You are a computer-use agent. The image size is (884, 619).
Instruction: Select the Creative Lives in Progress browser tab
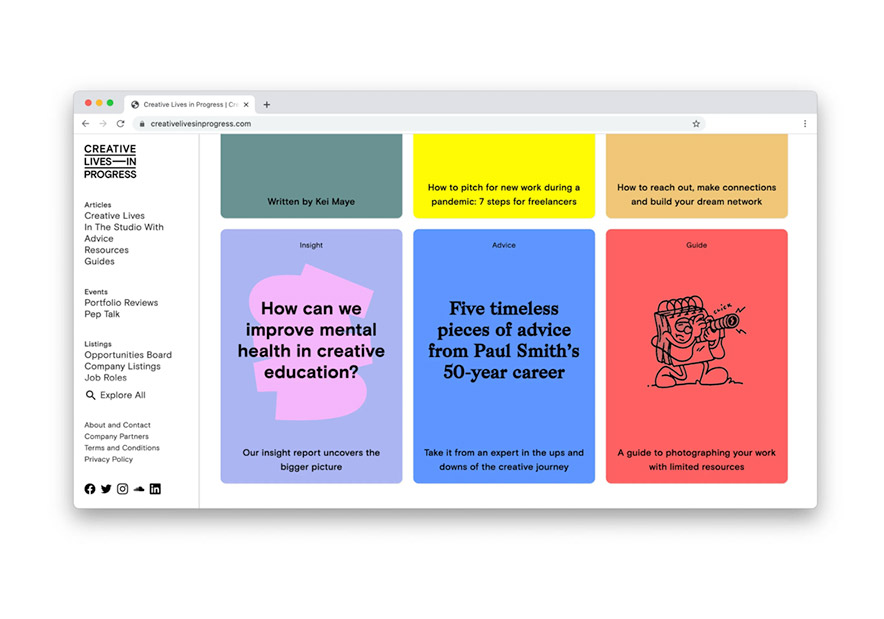click(x=189, y=104)
